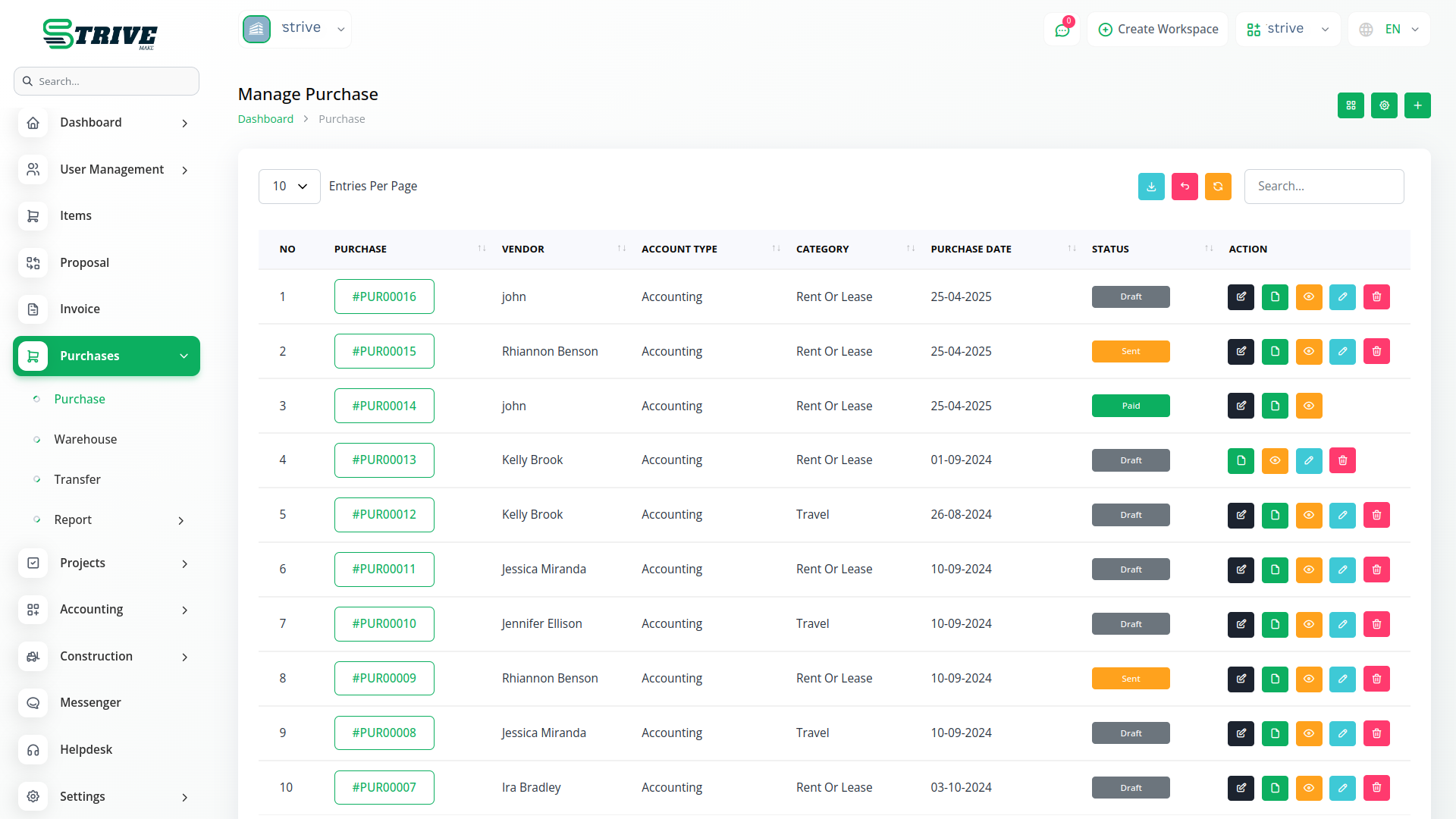The image size is (1456, 819).
Task: Open Warehouse submenu item in sidebar
Action: tap(85, 439)
